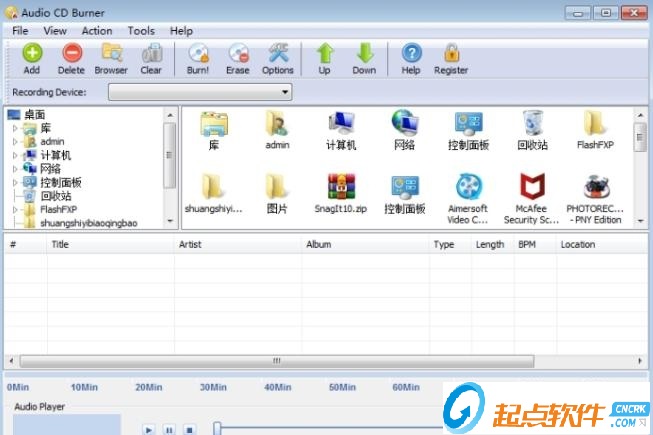Open the File menu
The image size is (653, 435).
tap(20, 31)
